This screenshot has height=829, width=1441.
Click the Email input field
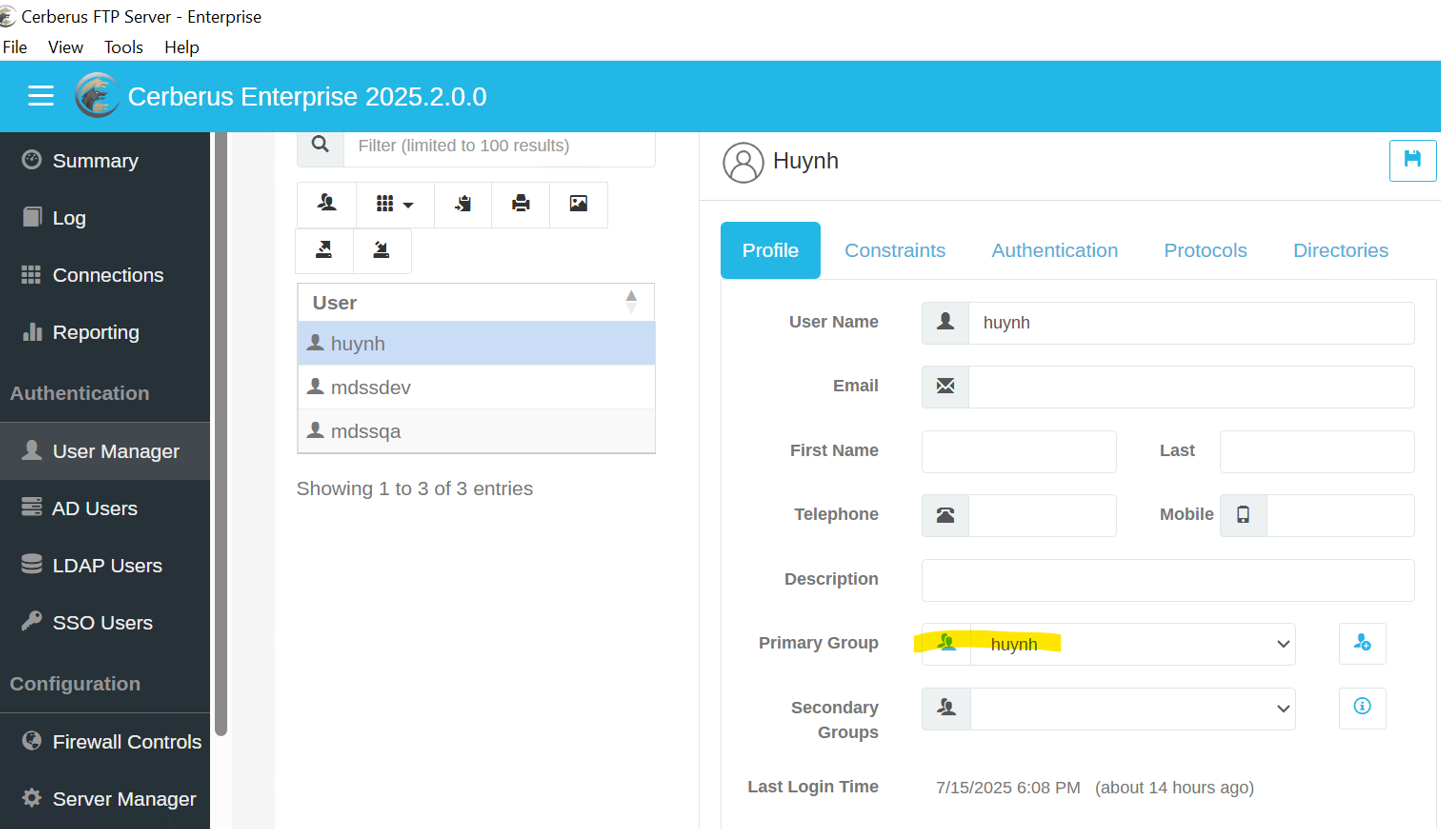tap(1191, 387)
